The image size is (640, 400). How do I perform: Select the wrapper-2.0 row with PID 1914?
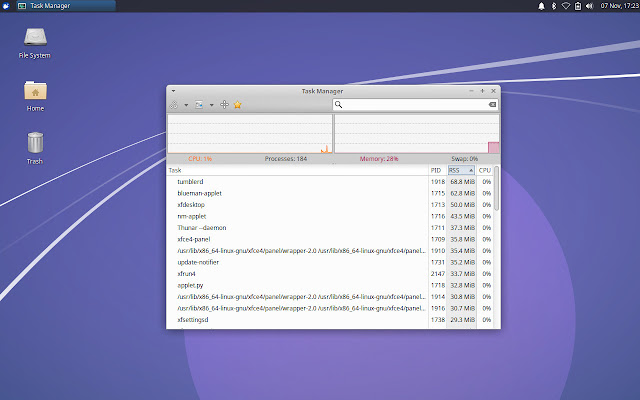tap(330, 297)
